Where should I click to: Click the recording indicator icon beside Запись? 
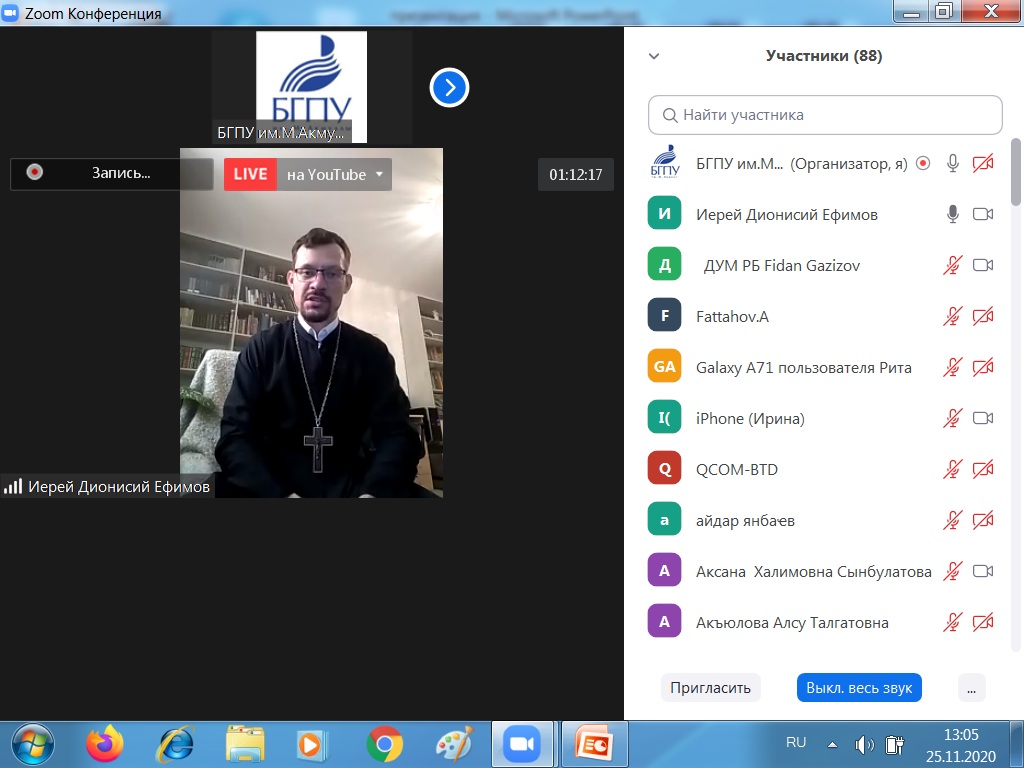click(x=35, y=172)
